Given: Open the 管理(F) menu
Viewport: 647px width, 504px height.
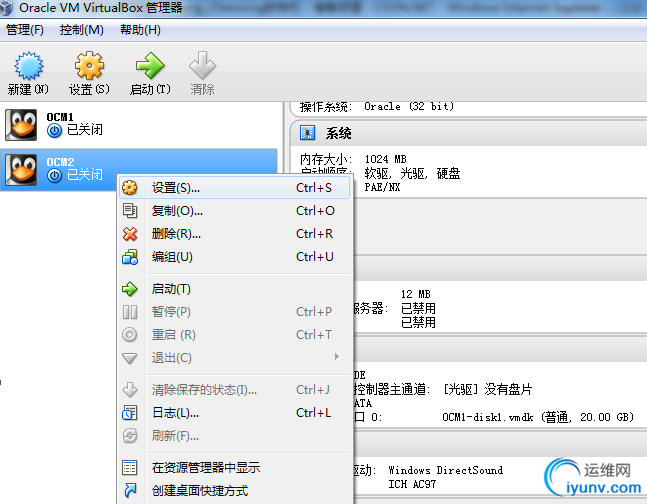Looking at the screenshot, I should coord(25,30).
